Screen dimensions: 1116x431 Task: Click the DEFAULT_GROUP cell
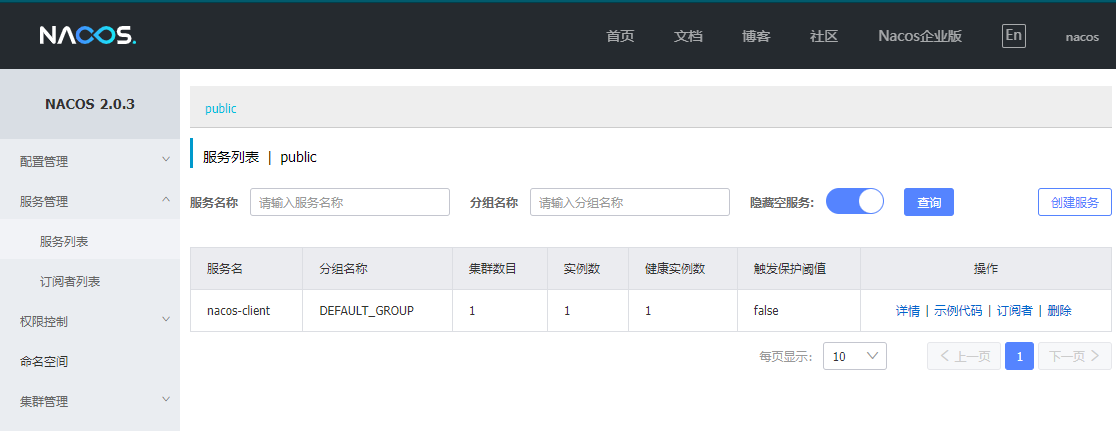tap(377, 311)
